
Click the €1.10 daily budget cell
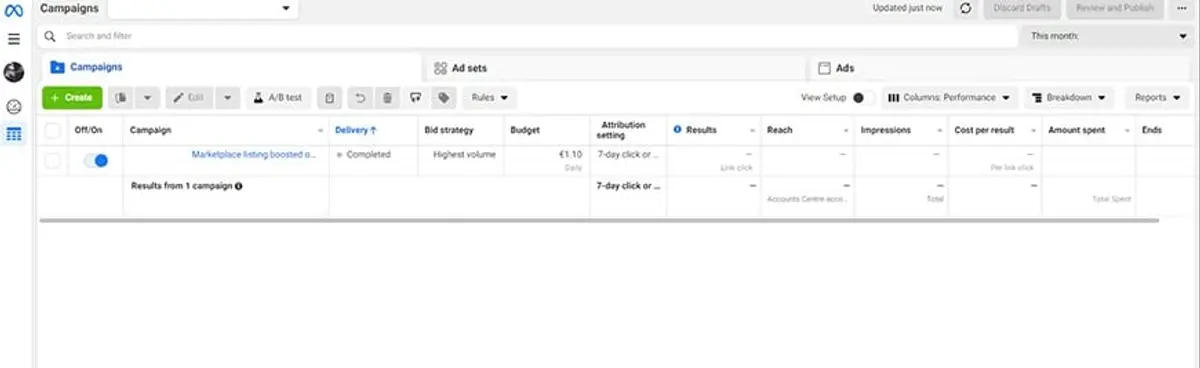point(546,160)
